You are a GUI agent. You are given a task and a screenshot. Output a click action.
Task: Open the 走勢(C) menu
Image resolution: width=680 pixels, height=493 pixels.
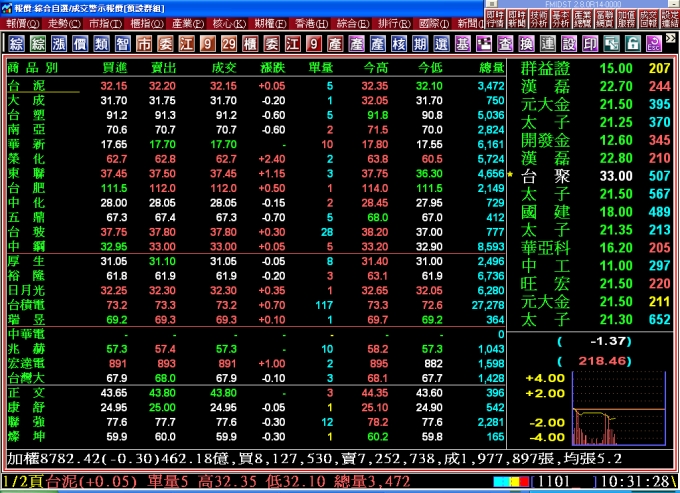pos(64,23)
